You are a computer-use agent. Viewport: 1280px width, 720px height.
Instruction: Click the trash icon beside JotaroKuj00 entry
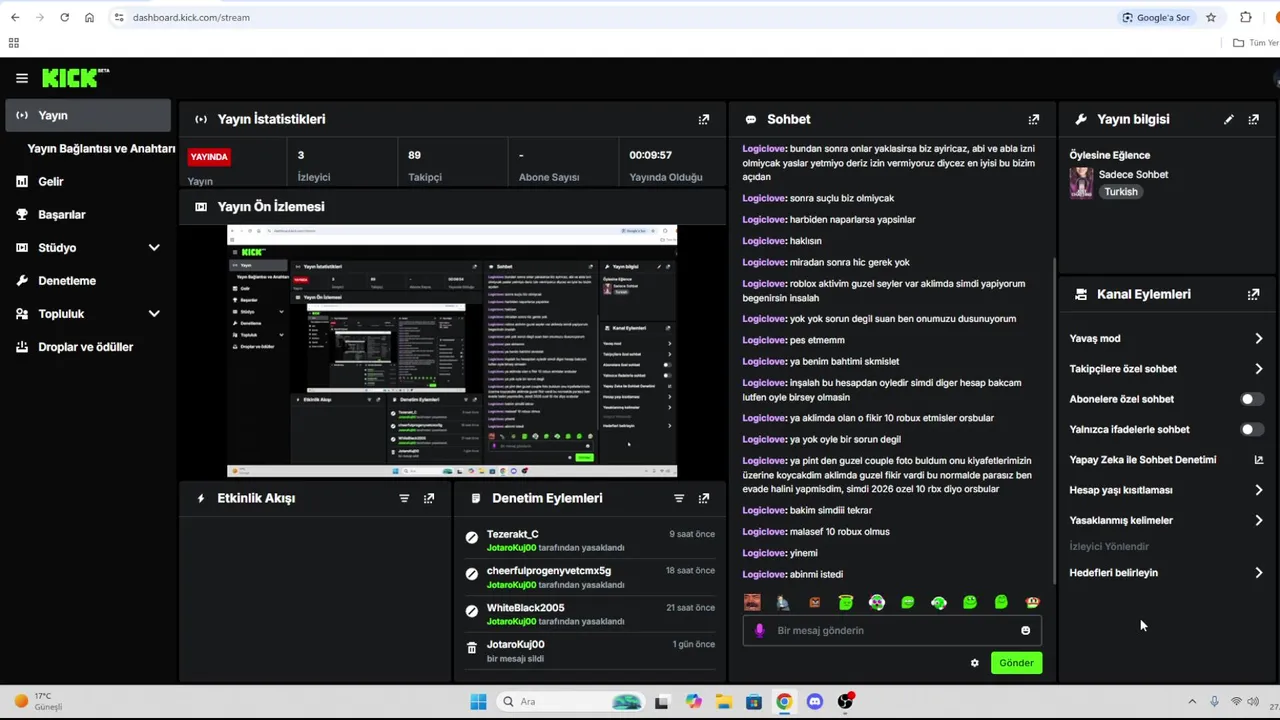pyautogui.click(x=472, y=648)
